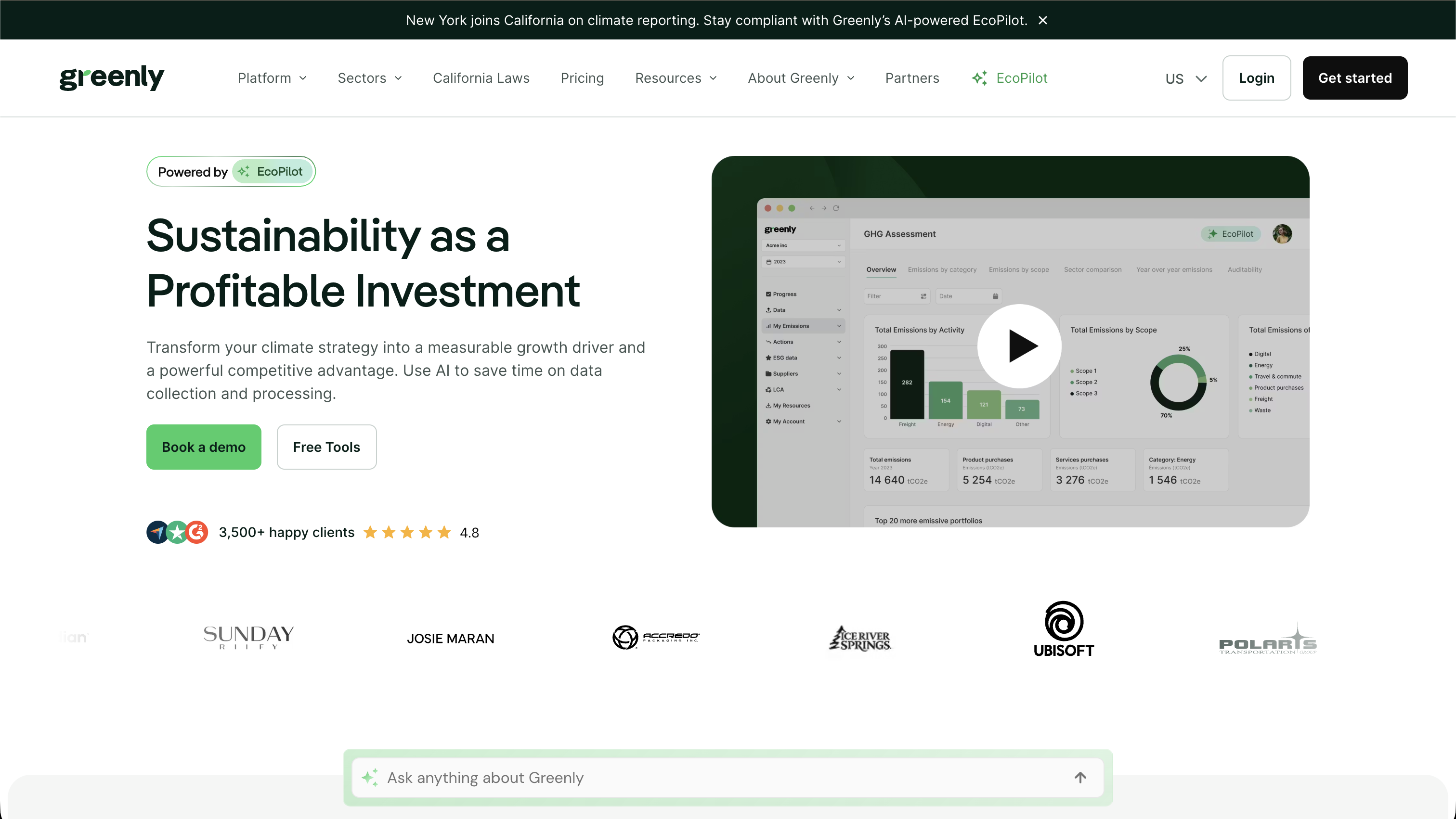Select Emissions by scope tab in preview
This screenshot has width=1456, height=819.
click(x=1018, y=269)
